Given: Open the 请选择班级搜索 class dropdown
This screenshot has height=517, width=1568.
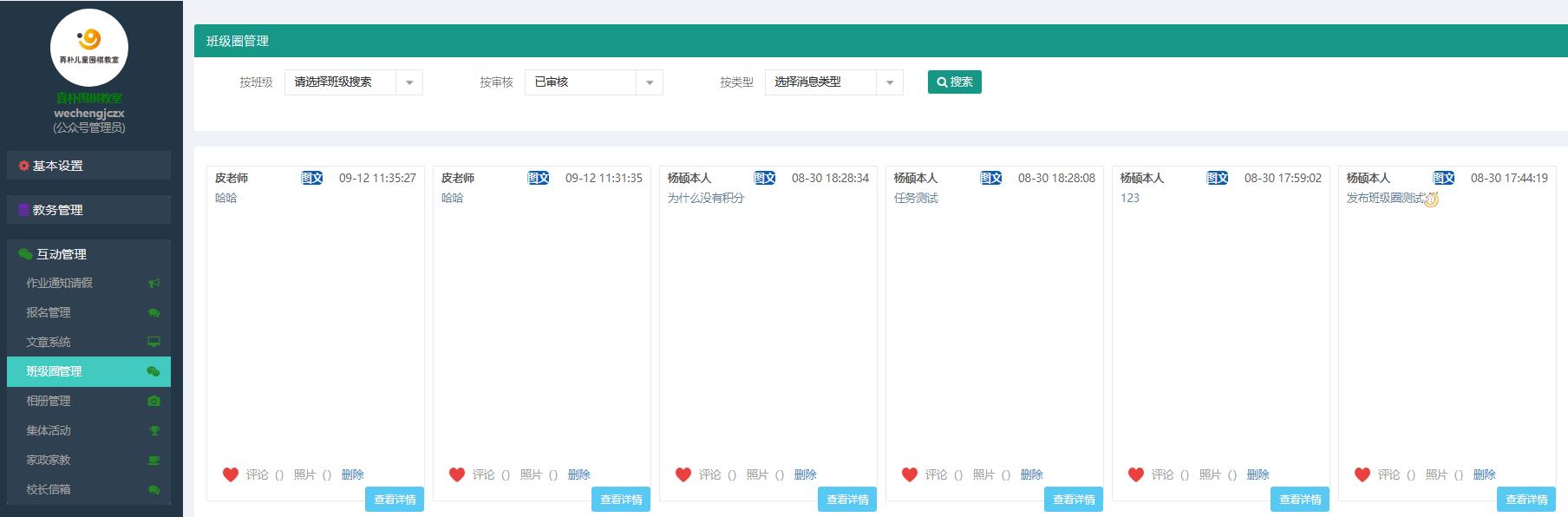Looking at the screenshot, I should coord(354,82).
